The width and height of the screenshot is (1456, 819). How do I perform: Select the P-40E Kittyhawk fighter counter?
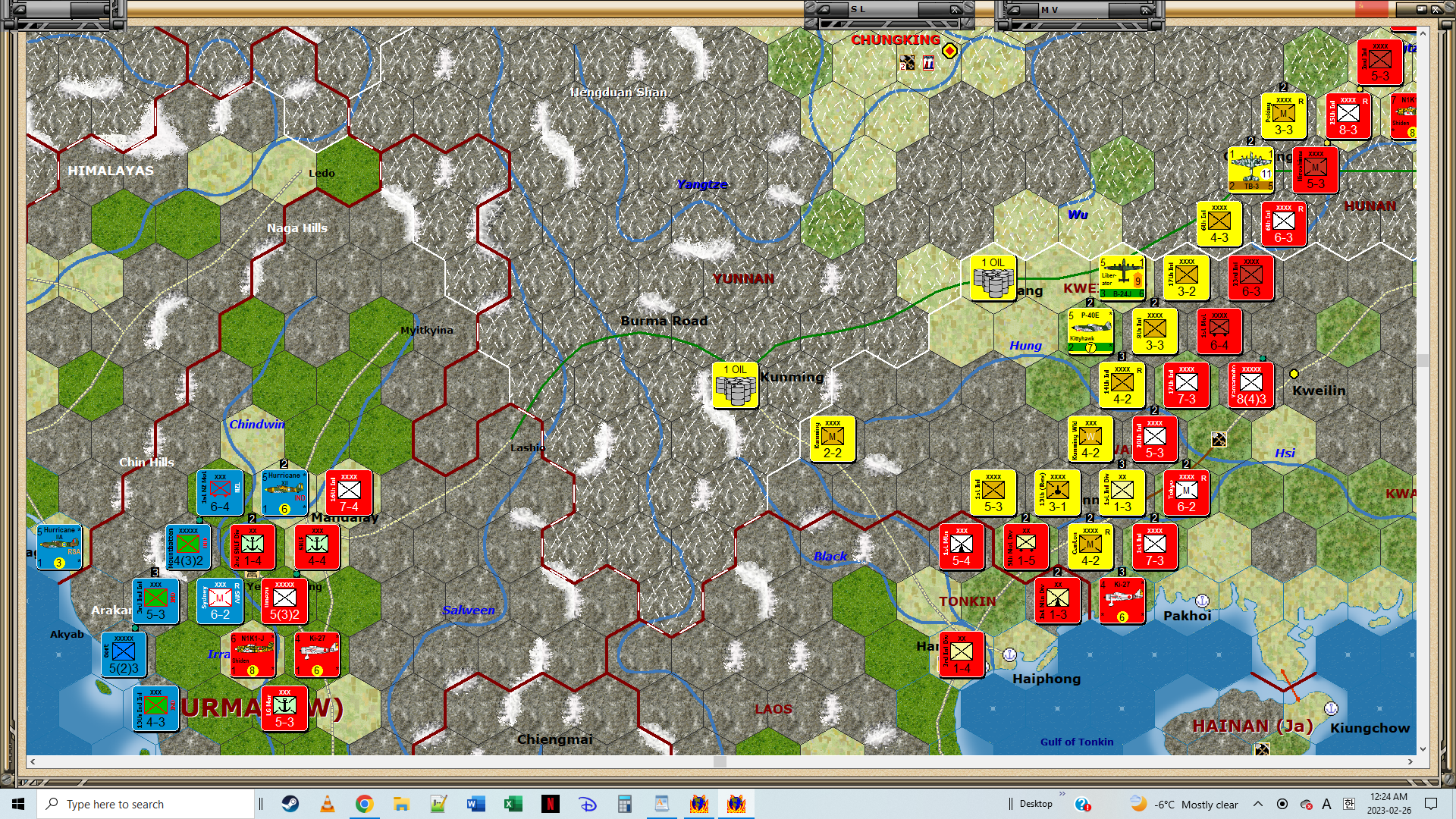coord(1090,331)
